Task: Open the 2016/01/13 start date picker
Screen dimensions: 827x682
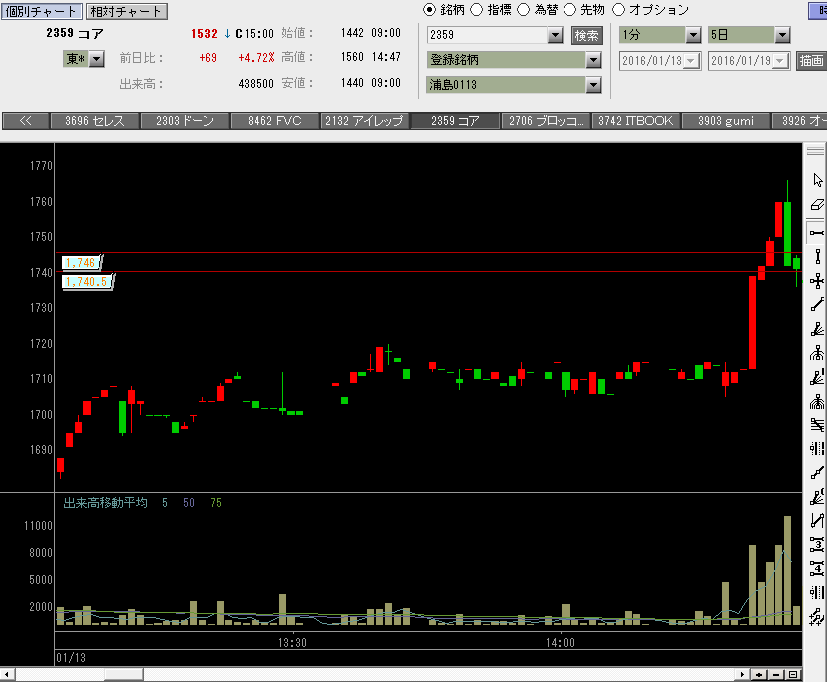Action: tap(691, 61)
